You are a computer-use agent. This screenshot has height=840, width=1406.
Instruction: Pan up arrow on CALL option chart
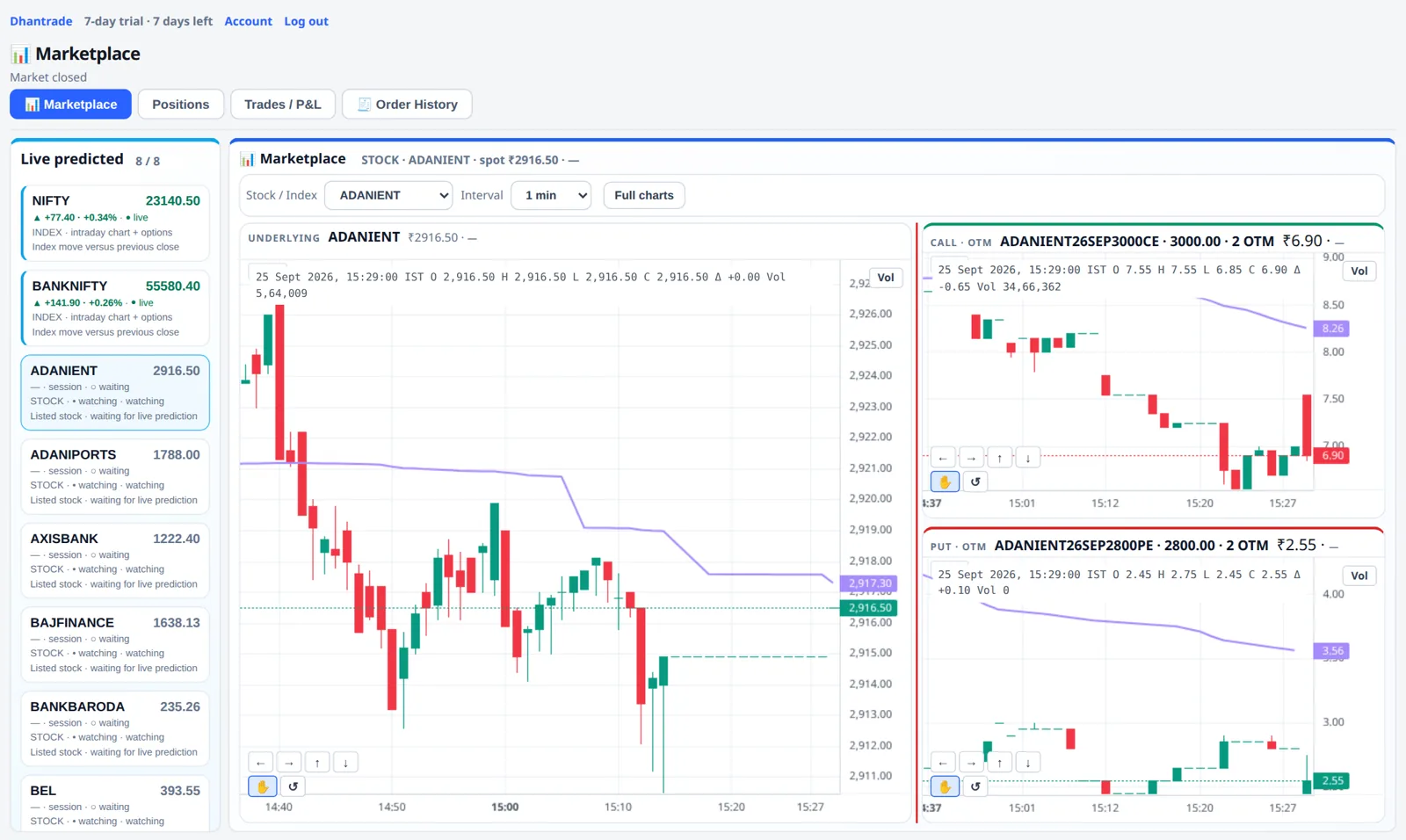pos(999,458)
